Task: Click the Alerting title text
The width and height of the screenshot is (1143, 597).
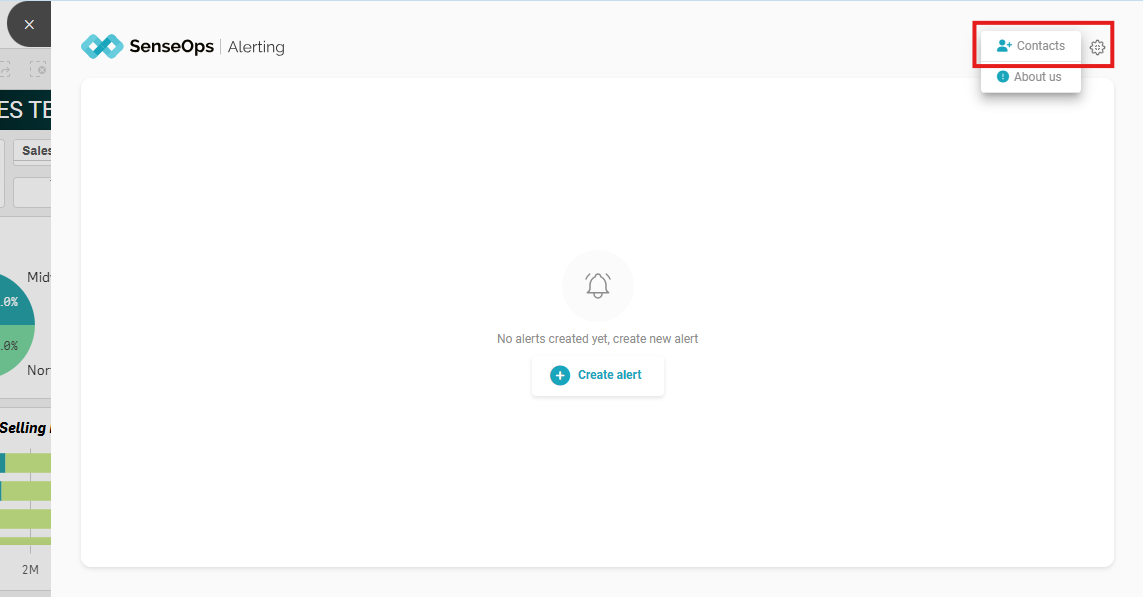Action: click(x=256, y=47)
